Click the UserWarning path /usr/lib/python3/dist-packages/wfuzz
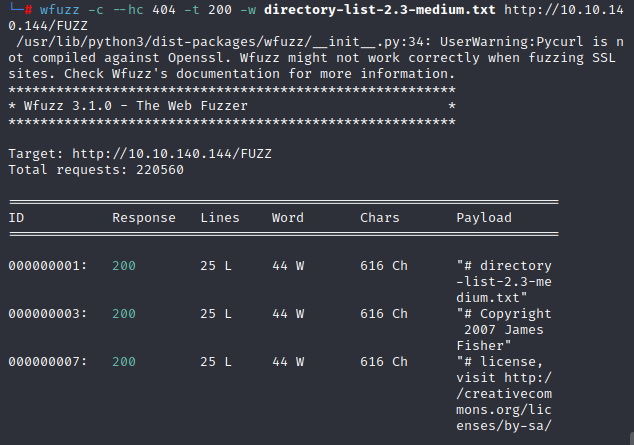 pos(163,42)
